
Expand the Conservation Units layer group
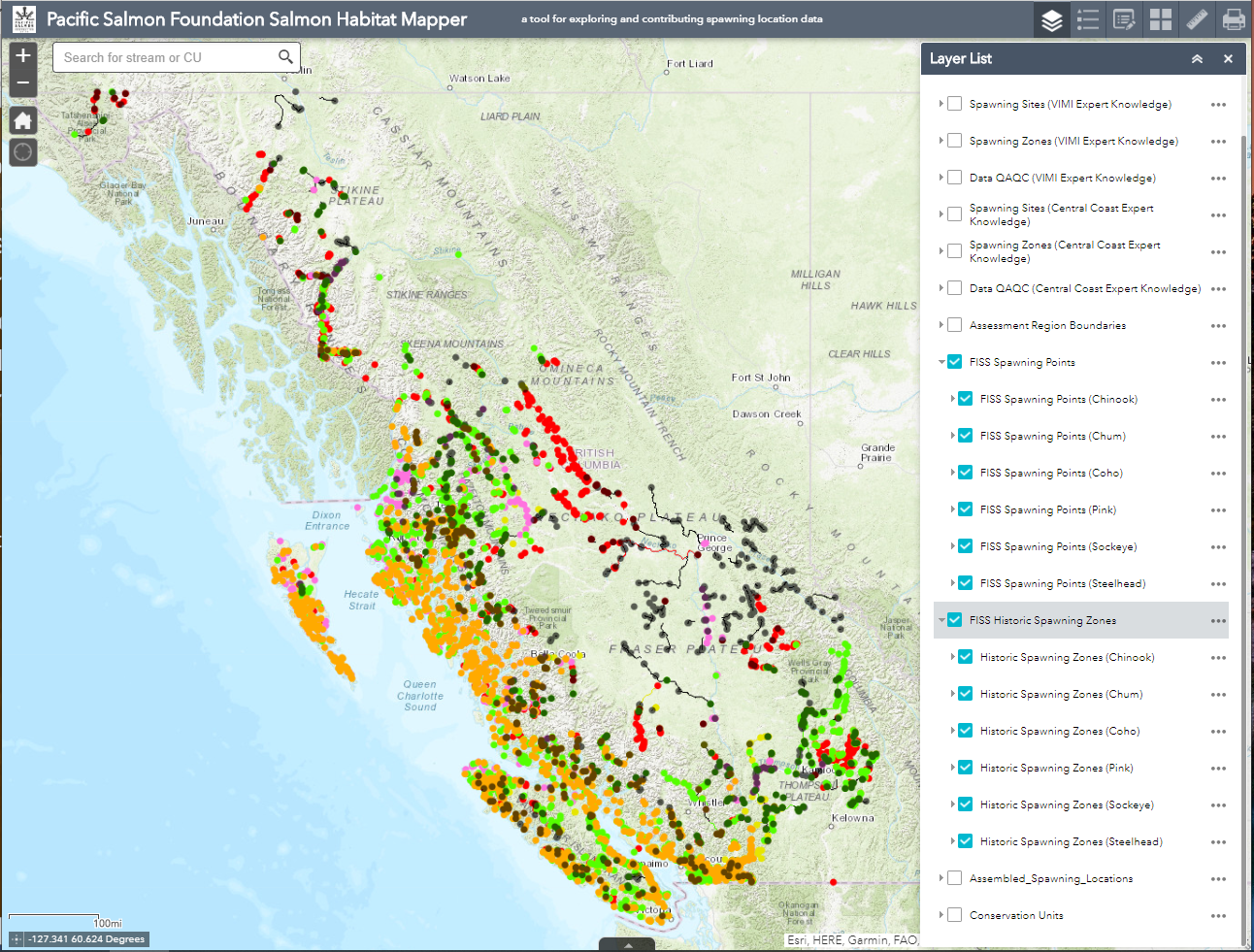pos(941,915)
